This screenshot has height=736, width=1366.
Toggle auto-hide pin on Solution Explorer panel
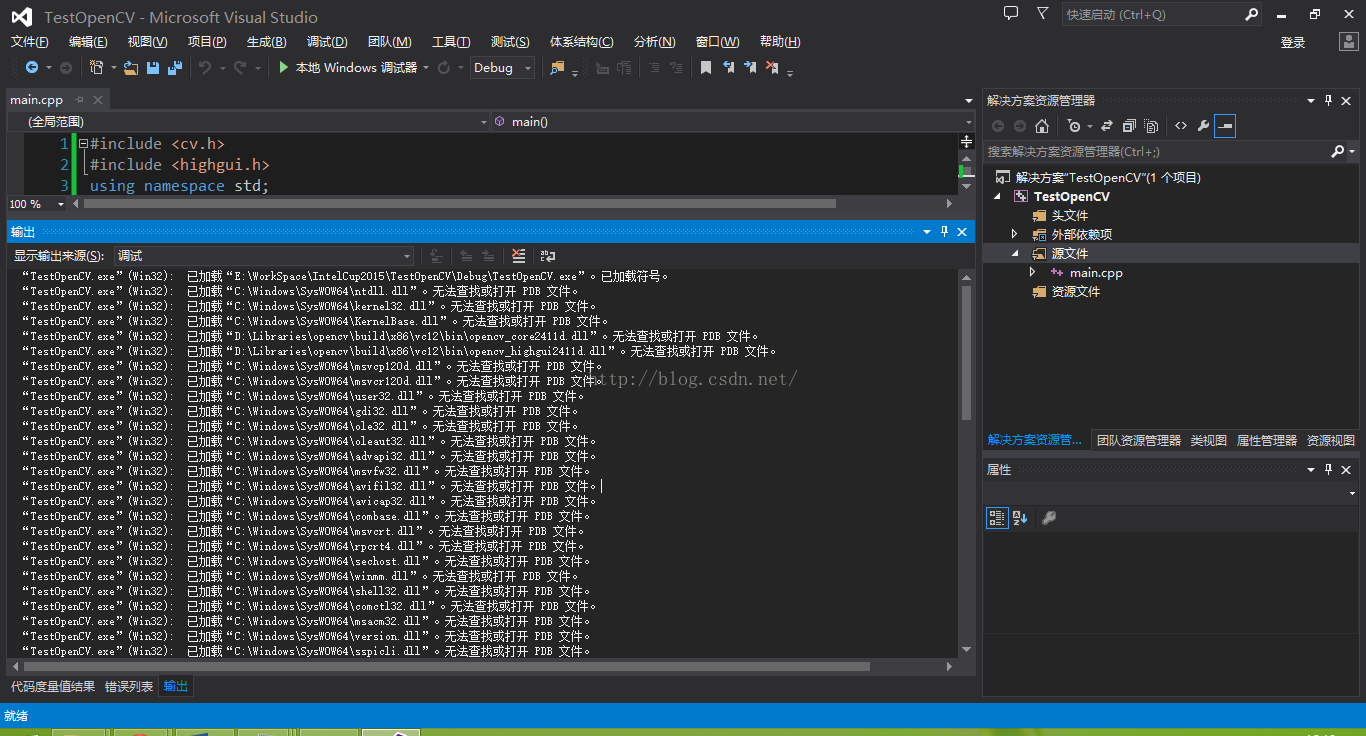coord(1329,100)
